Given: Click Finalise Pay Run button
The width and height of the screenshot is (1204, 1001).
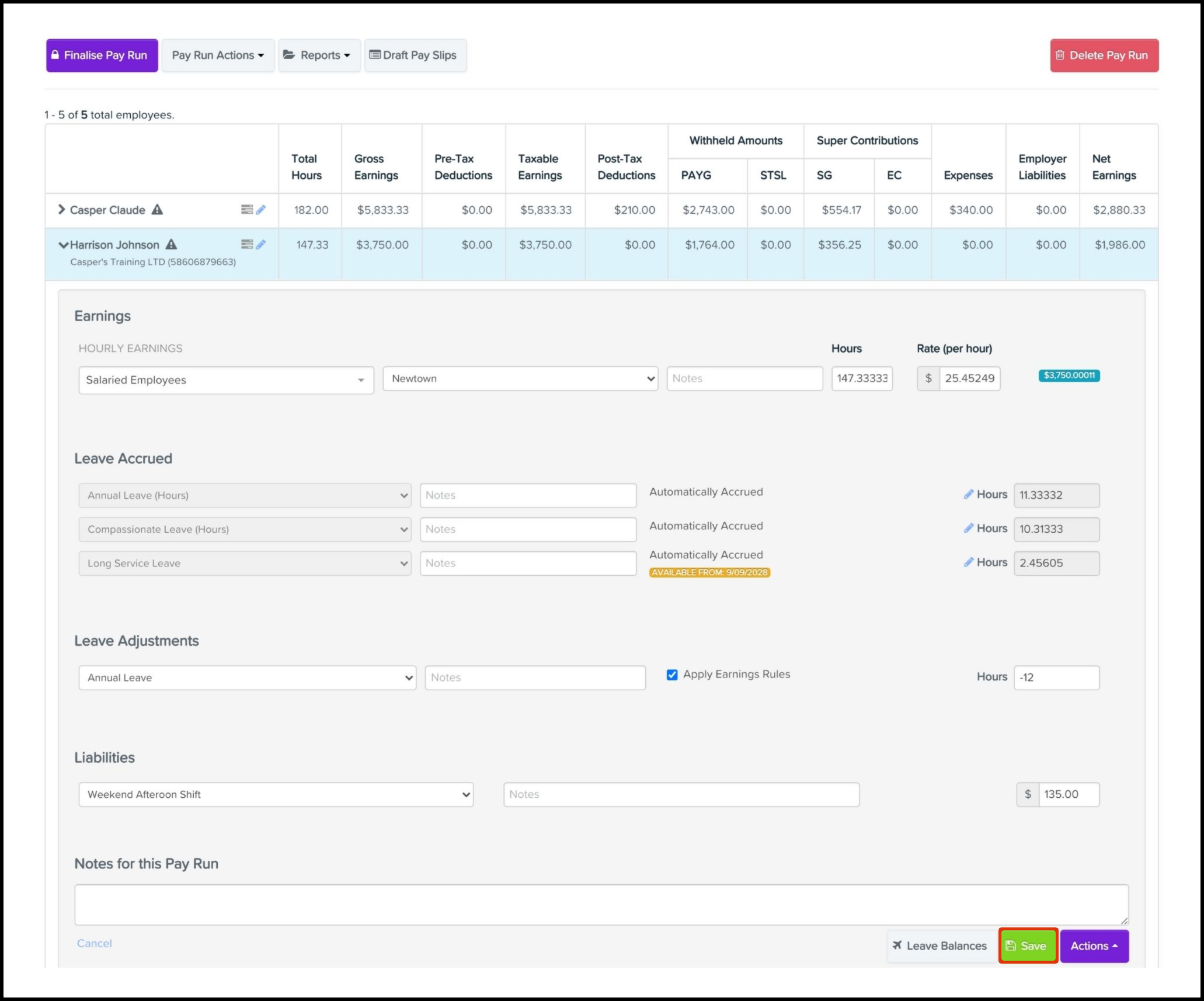Looking at the screenshot, I should pyautogui.click(x=102, y=55).
